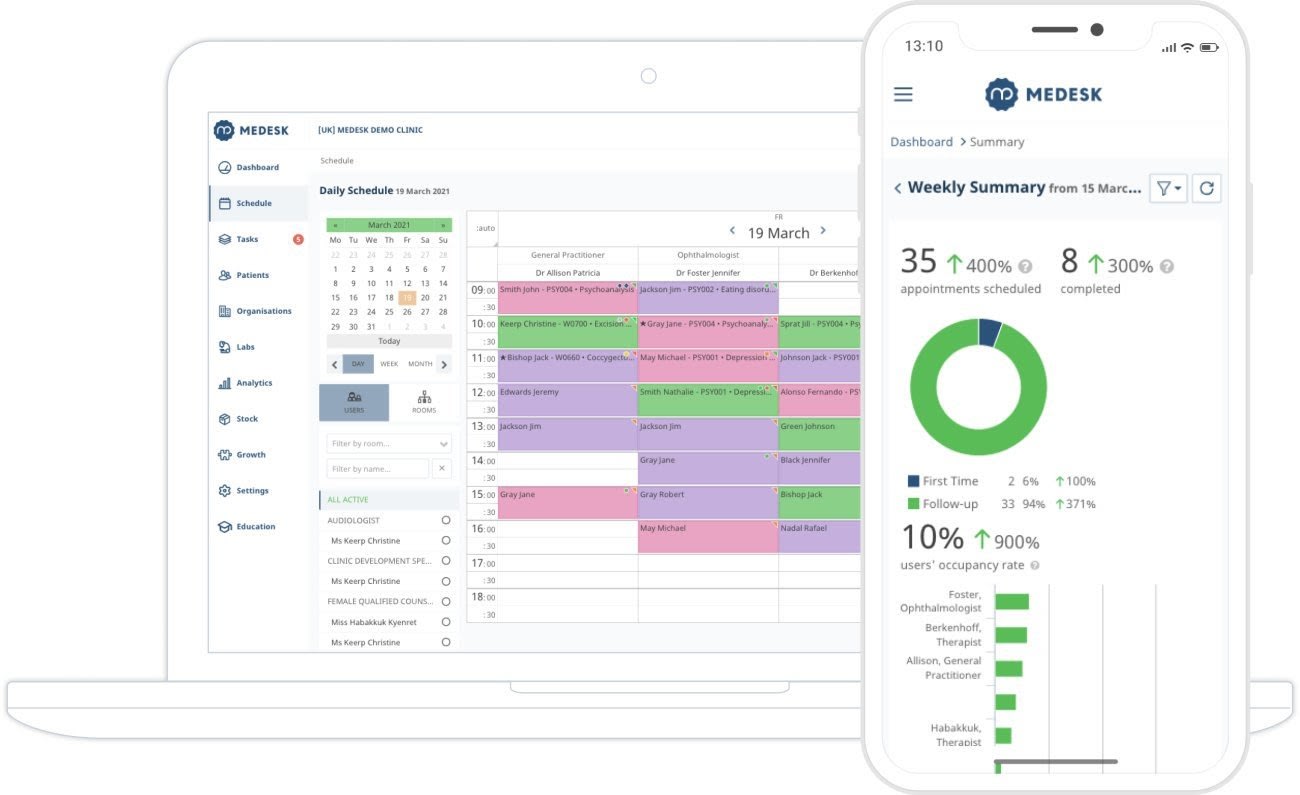Refresh the Weekly Summary report
This screenshot has height=795, width=1300.
(x=1206, y=188)
